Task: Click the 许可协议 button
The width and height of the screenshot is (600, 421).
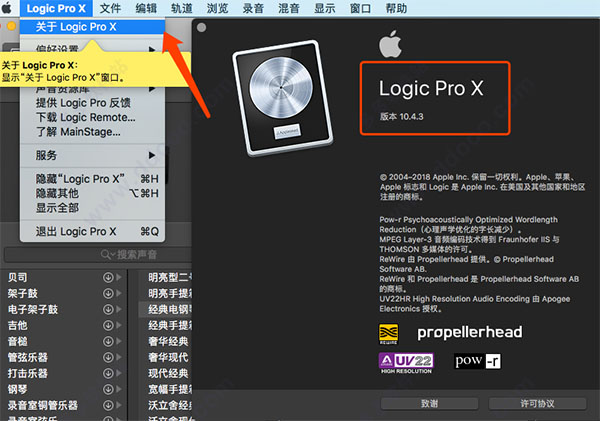Action: pos(537,404)
